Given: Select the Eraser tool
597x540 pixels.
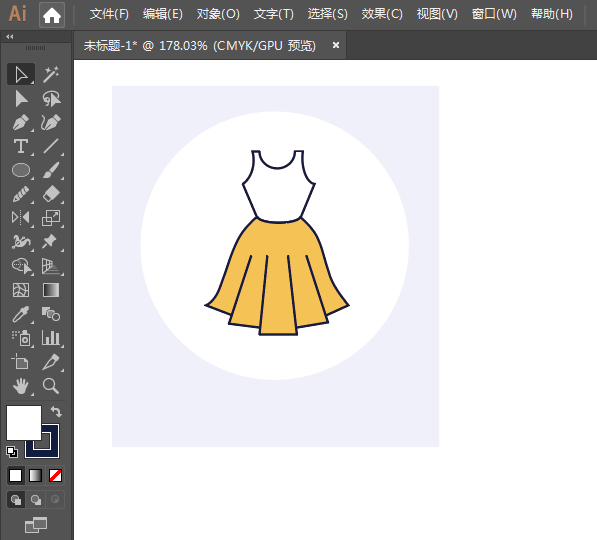Looking at the screenshot, I should [51, 194].
